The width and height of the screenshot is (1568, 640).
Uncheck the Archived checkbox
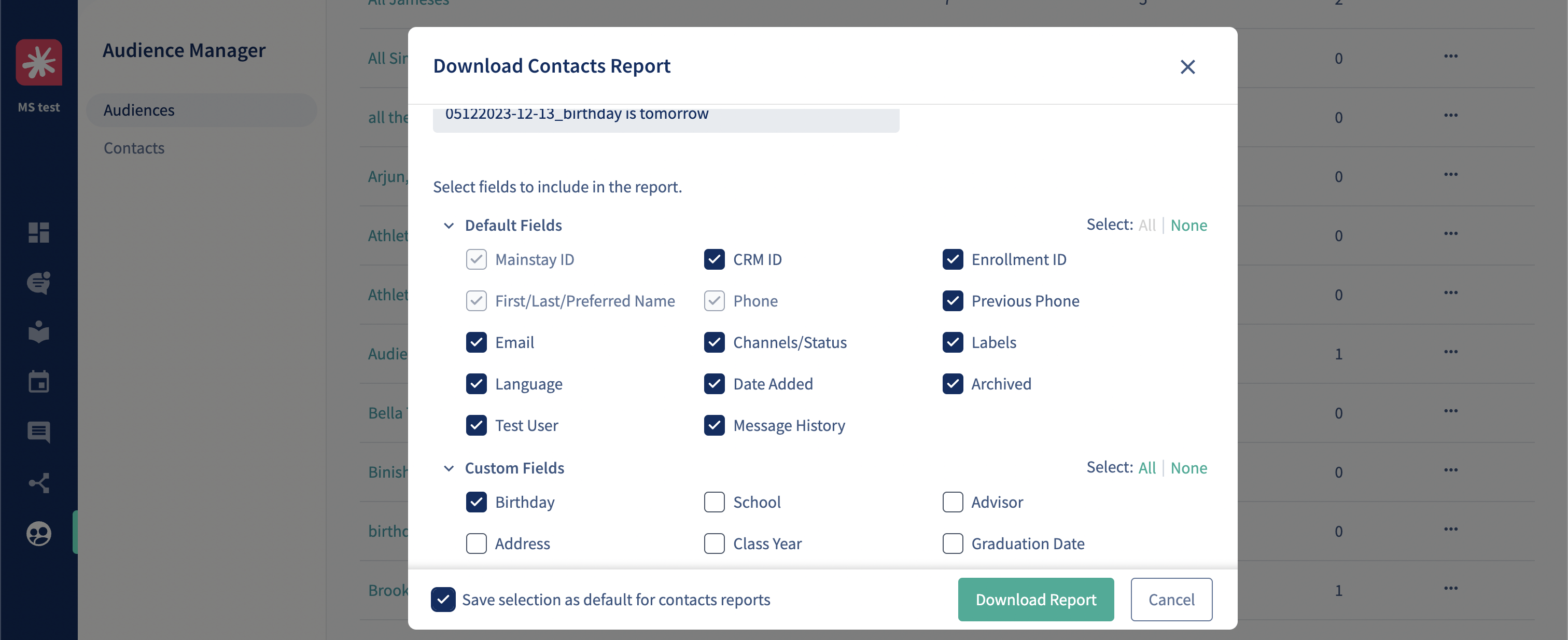[x=953, y=384]
